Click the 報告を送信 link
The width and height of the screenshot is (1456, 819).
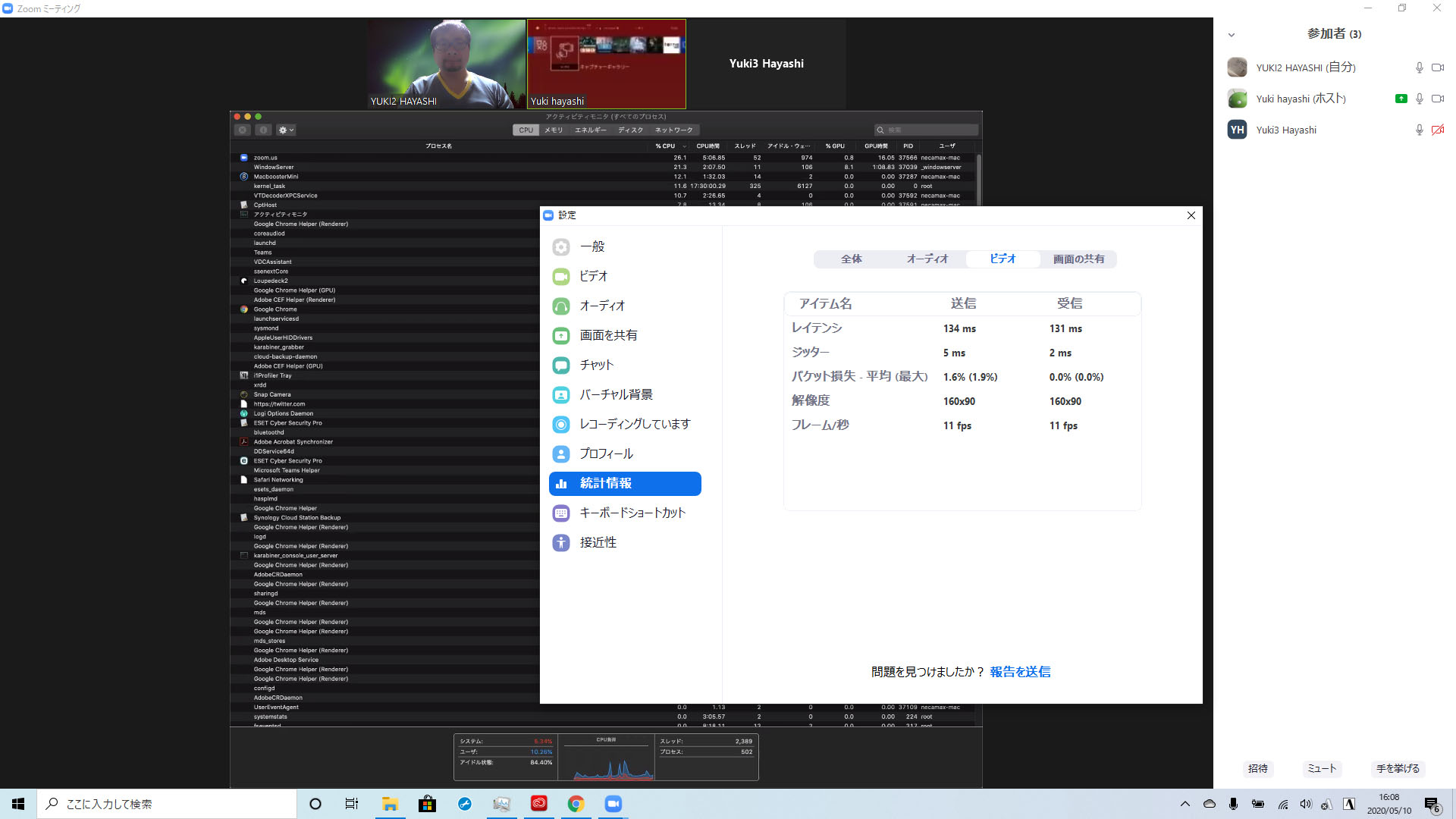(1020, 672)
